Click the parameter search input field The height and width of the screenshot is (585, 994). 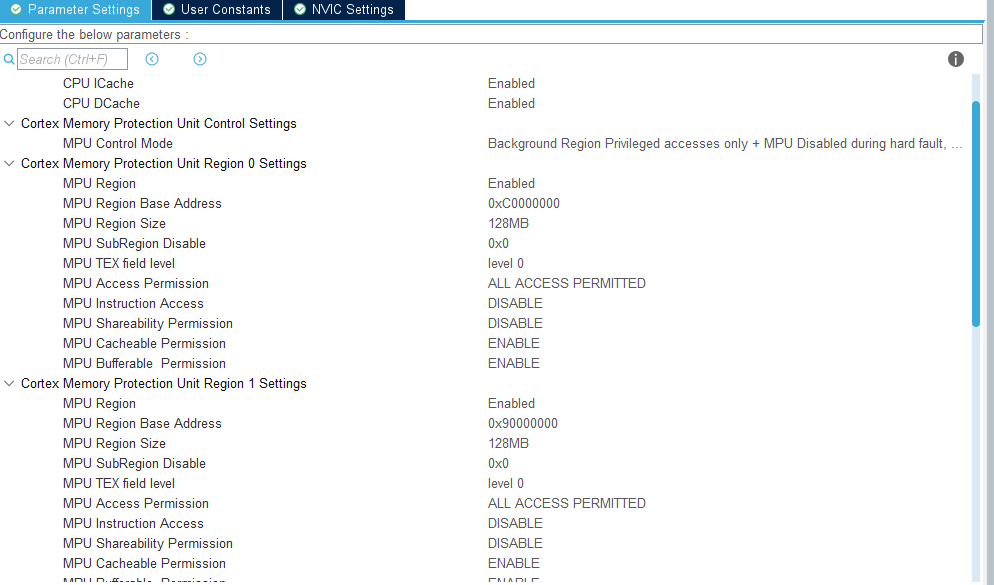[72, 59]
